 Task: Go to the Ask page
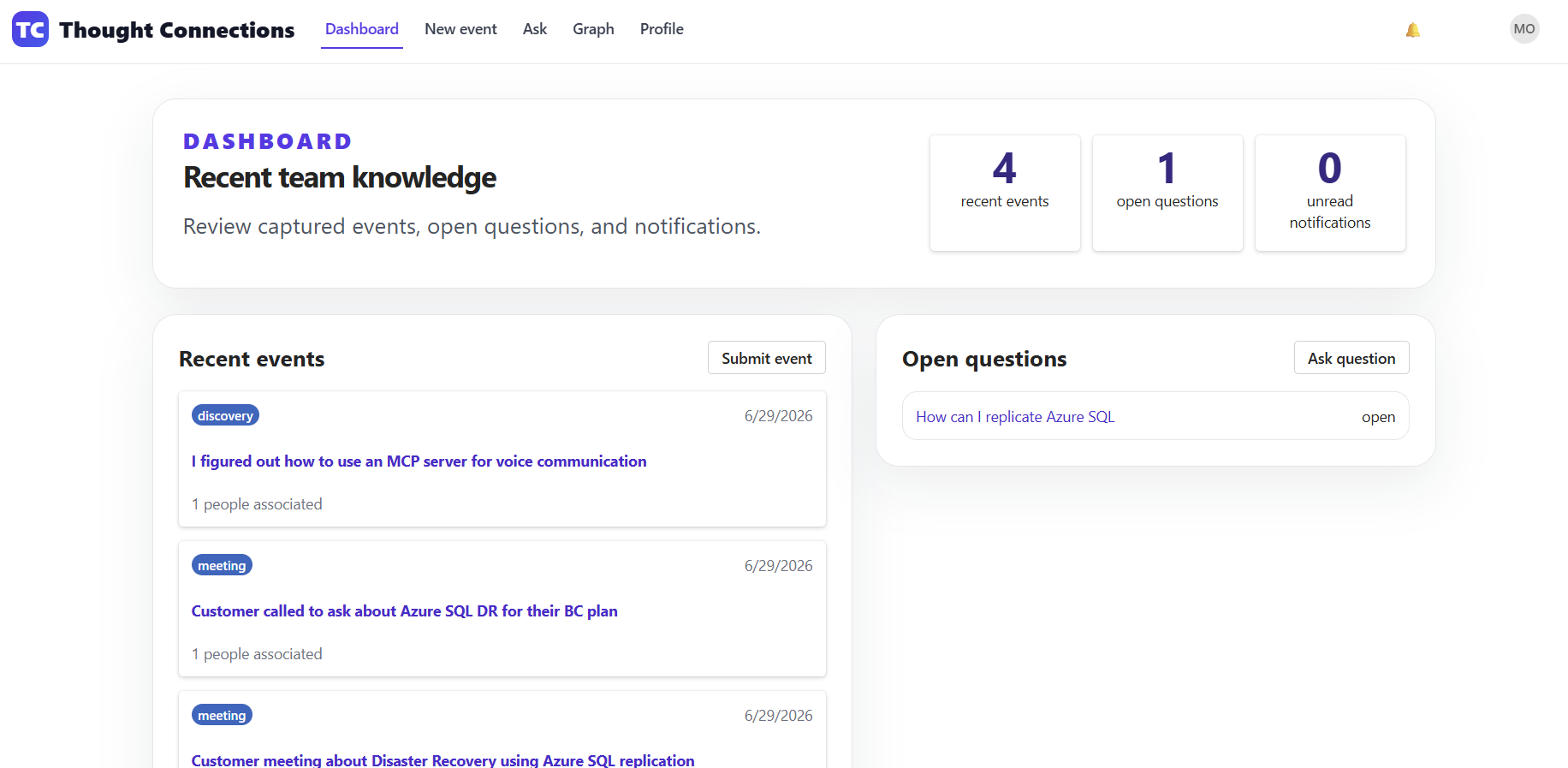(x=535, y=29)
